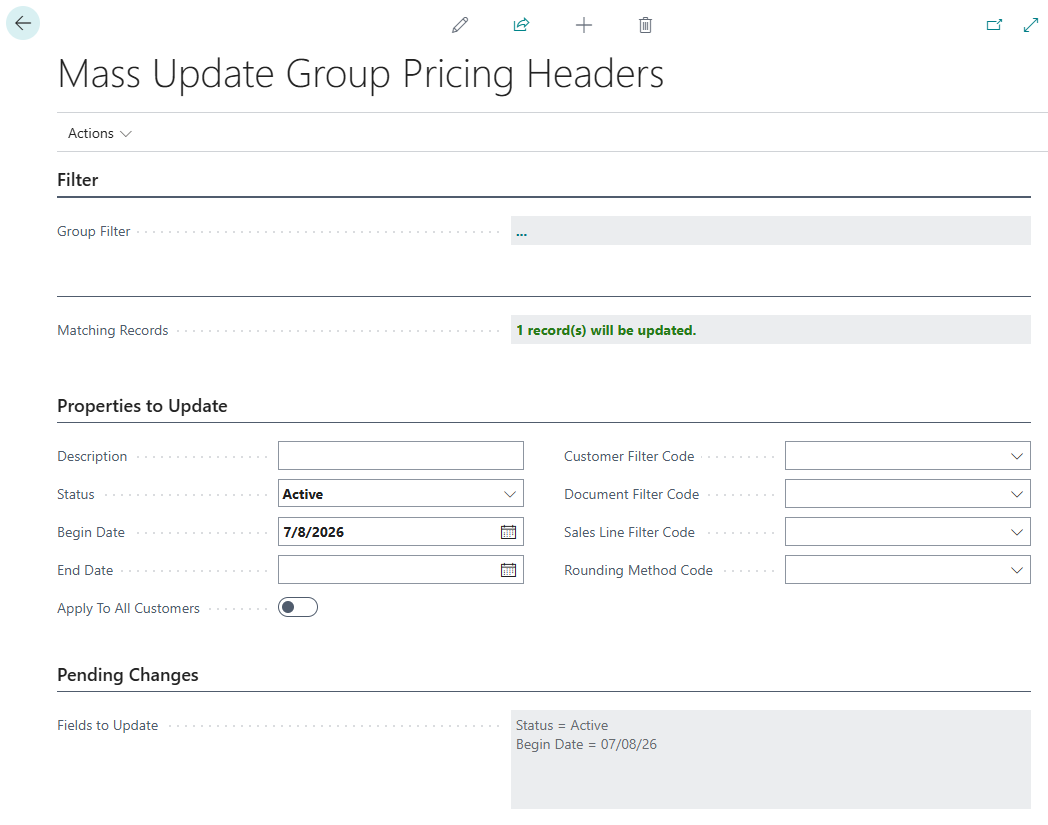1048x825 pixels.
Task: Collapse Pending Changes section heading
Action: coord(128,675)
